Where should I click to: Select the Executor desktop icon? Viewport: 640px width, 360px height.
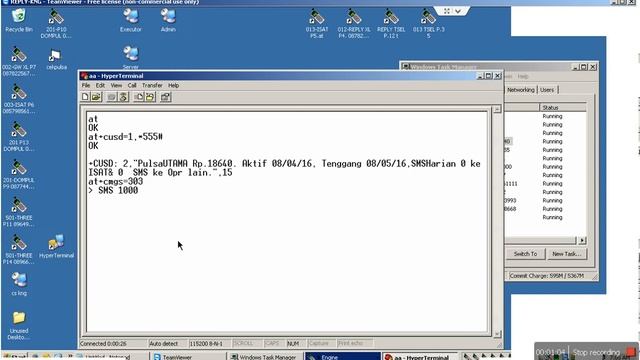pos(131,20)
